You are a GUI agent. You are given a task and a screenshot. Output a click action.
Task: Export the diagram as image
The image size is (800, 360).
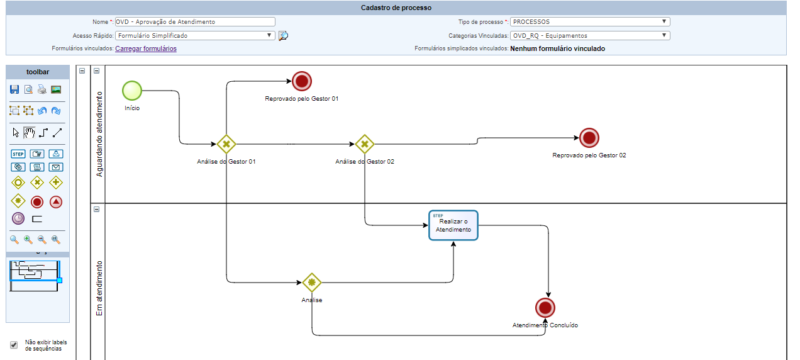click(56, 90)
